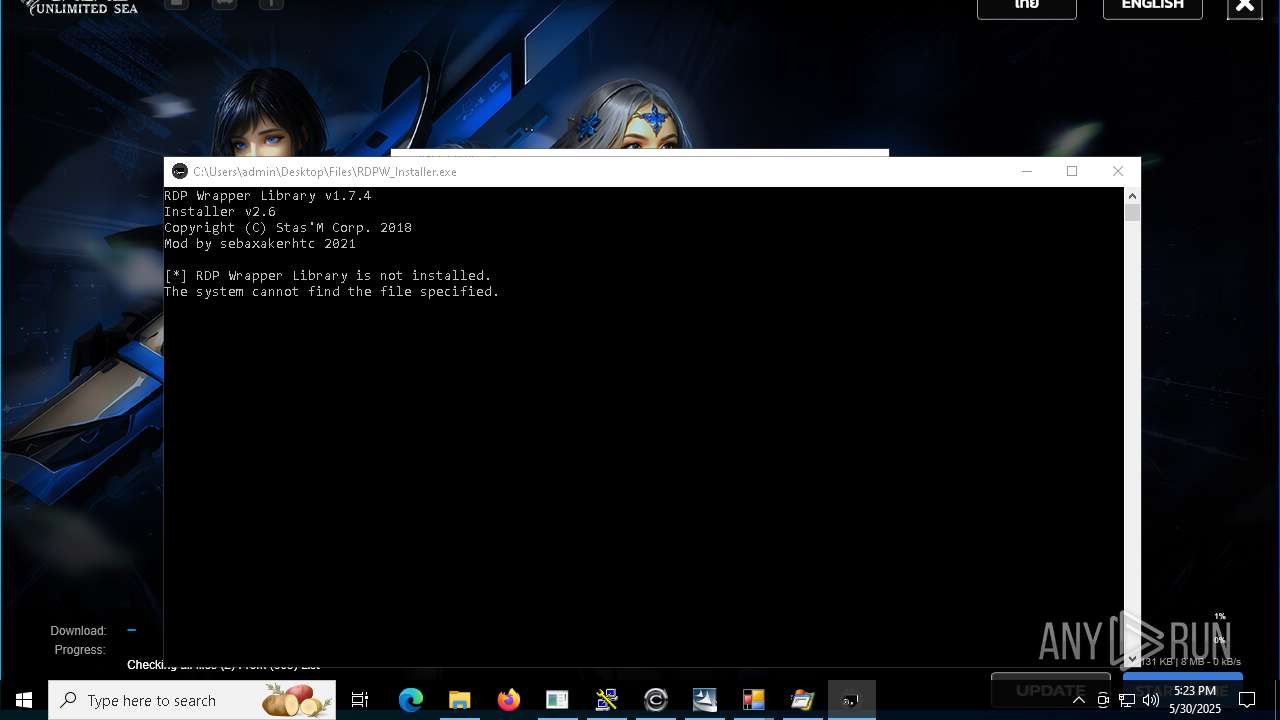This screenshot has width=1280, height=720.
Task: Click 'RDP Wrapper Library is not installed' line
Action: coord(328,276)
